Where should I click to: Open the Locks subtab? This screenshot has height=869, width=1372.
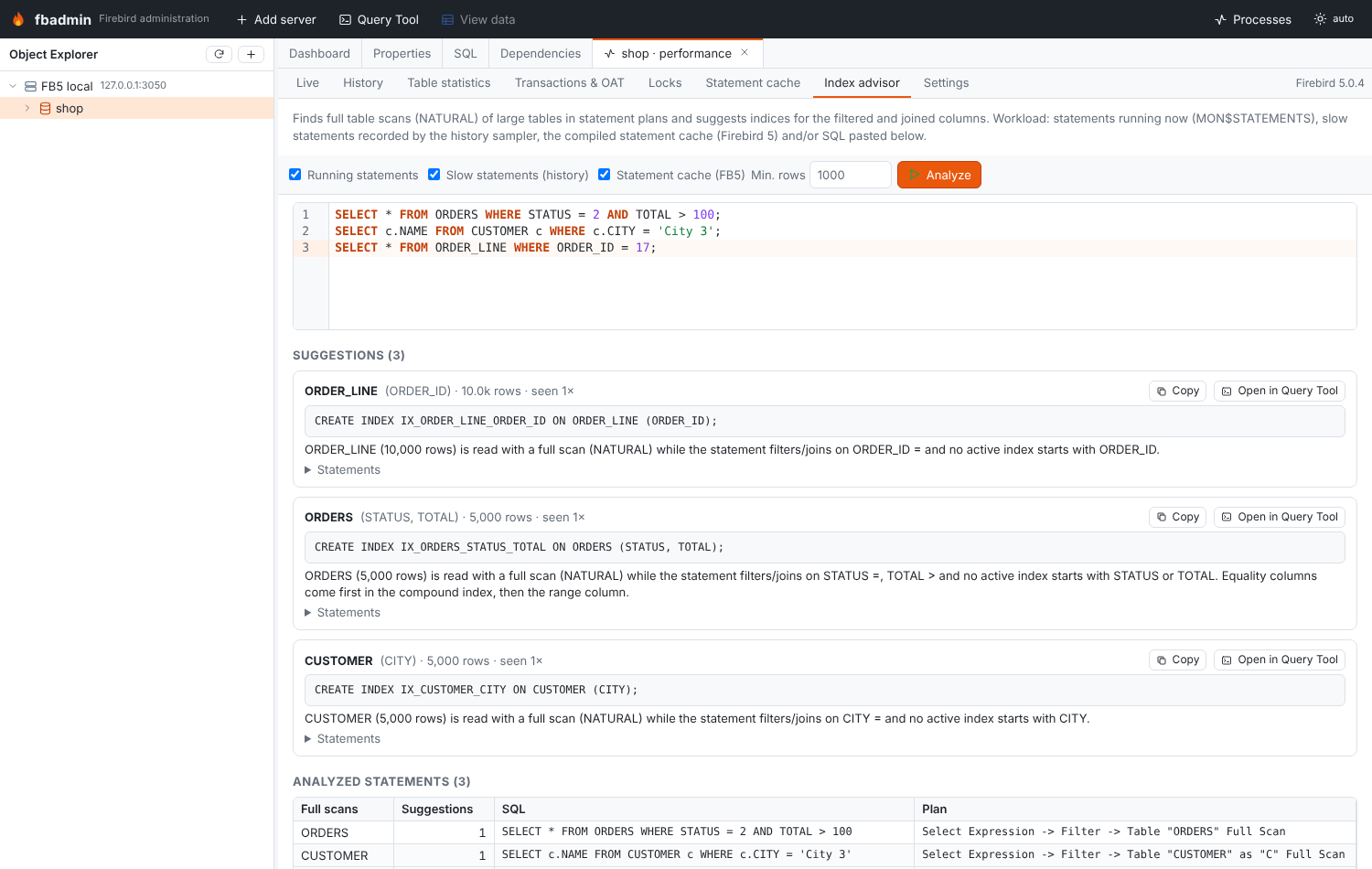pos(665,83)
